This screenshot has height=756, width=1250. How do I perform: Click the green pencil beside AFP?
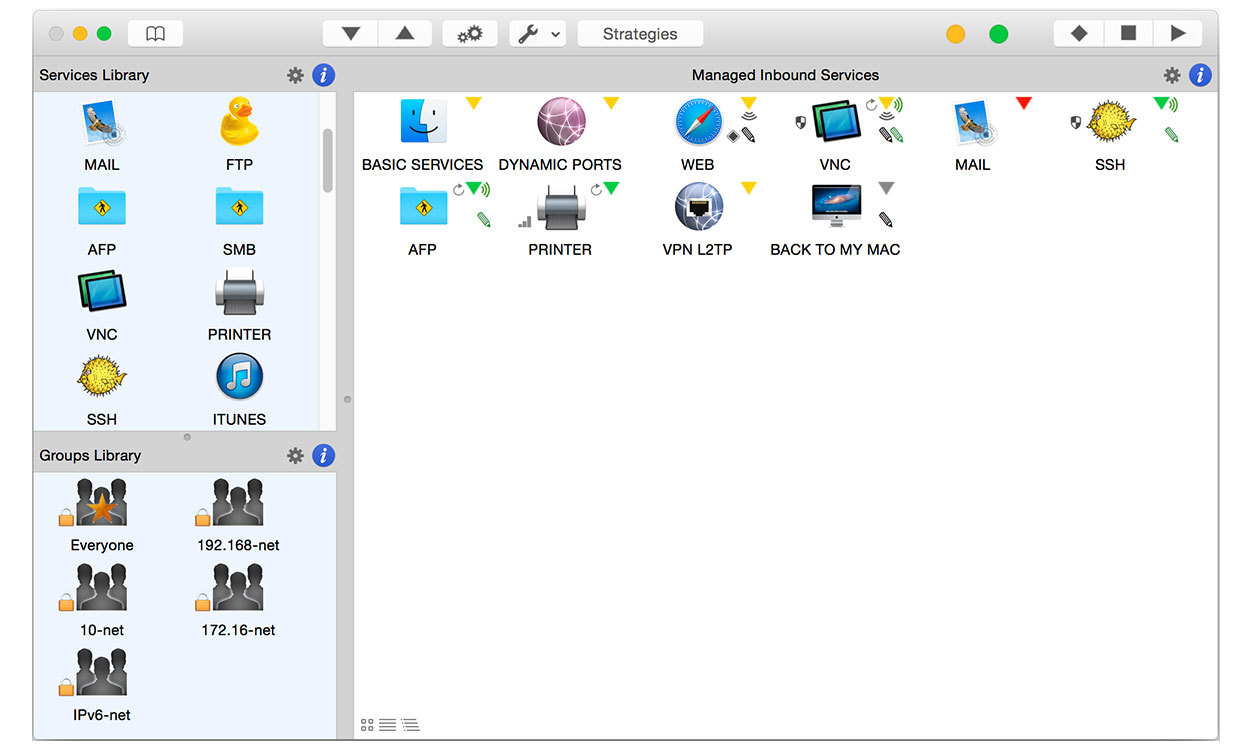pos(484,219)
